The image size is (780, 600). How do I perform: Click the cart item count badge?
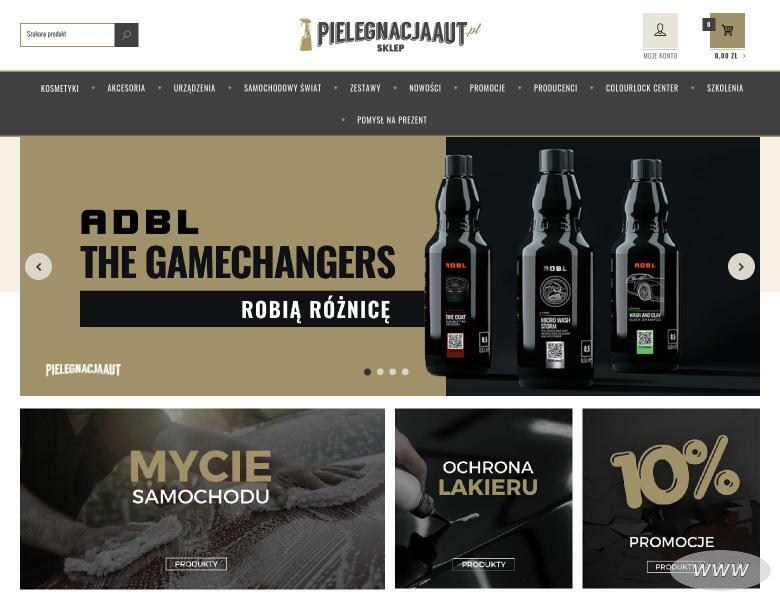pyautogui.click(x=708, y=24)
